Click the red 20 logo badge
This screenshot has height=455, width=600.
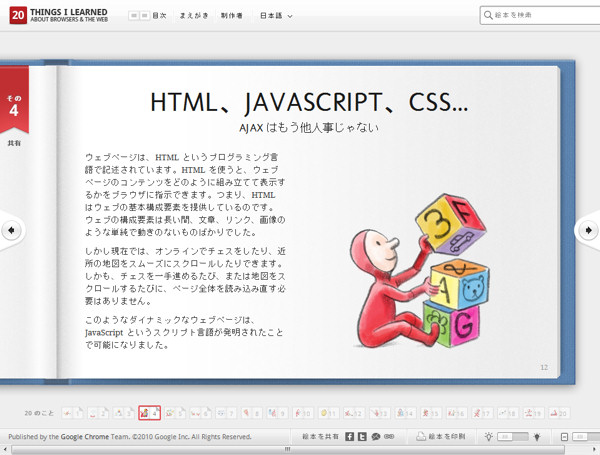(18, 15)
